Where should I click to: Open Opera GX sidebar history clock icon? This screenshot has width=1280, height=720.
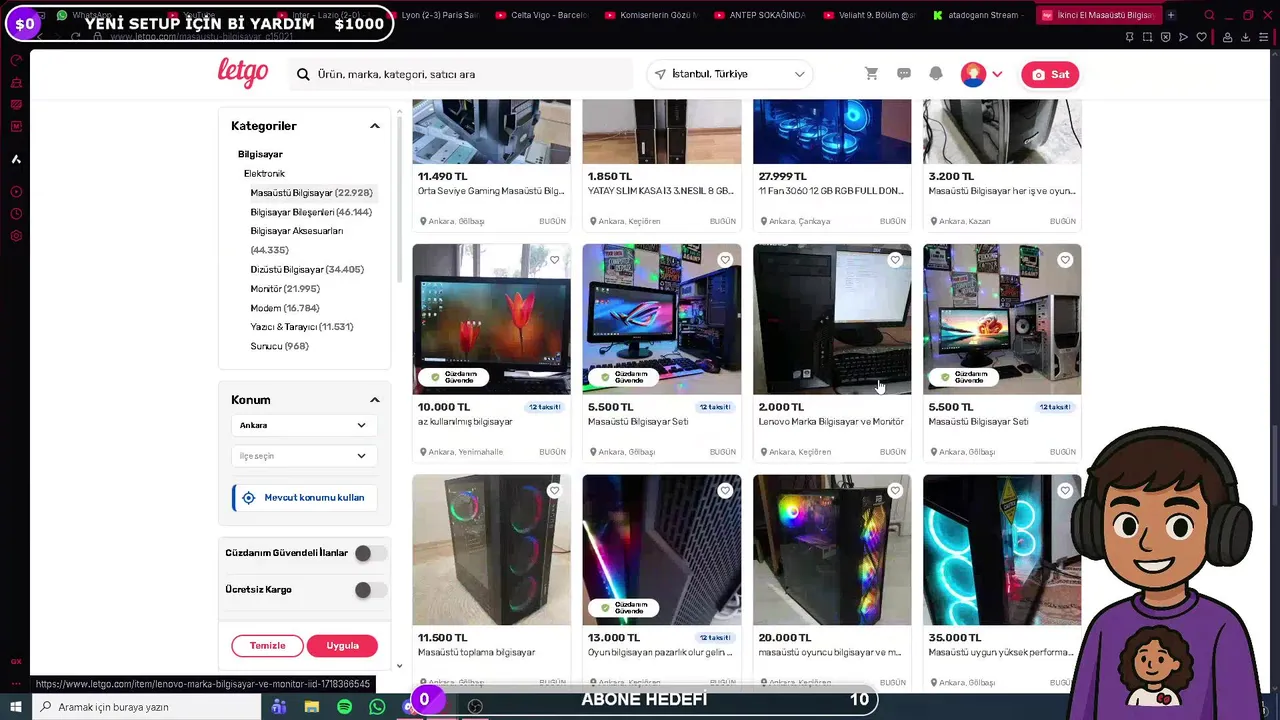click(x=16, y=214)
